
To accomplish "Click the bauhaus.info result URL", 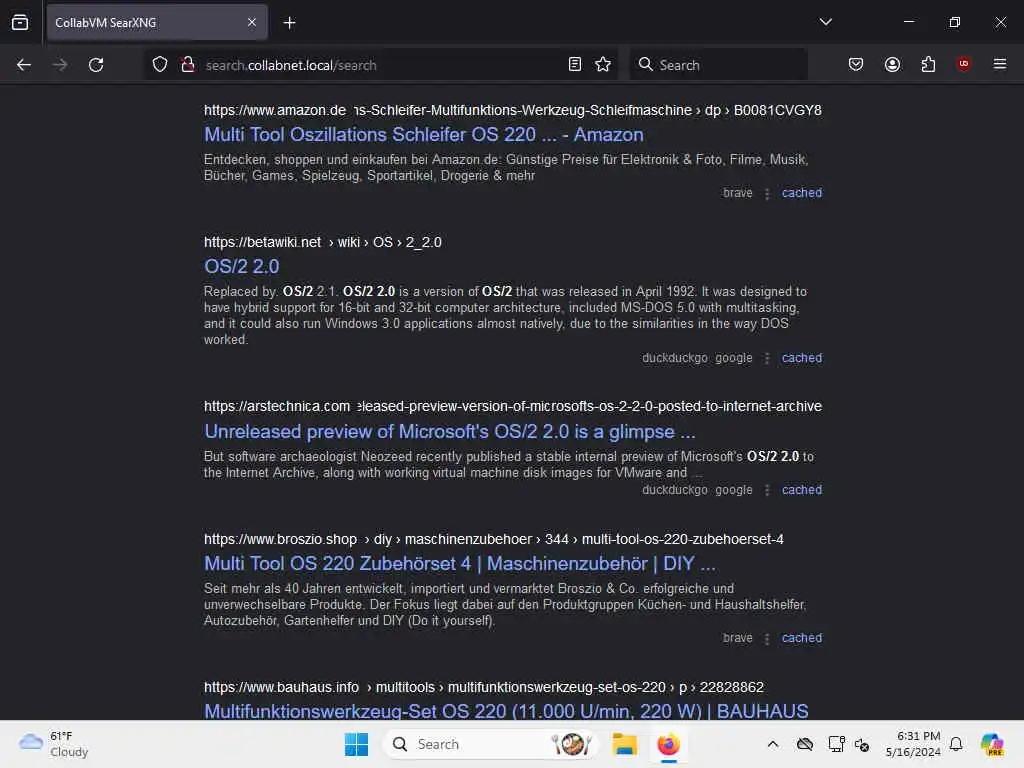I will (x=483, y=688).
